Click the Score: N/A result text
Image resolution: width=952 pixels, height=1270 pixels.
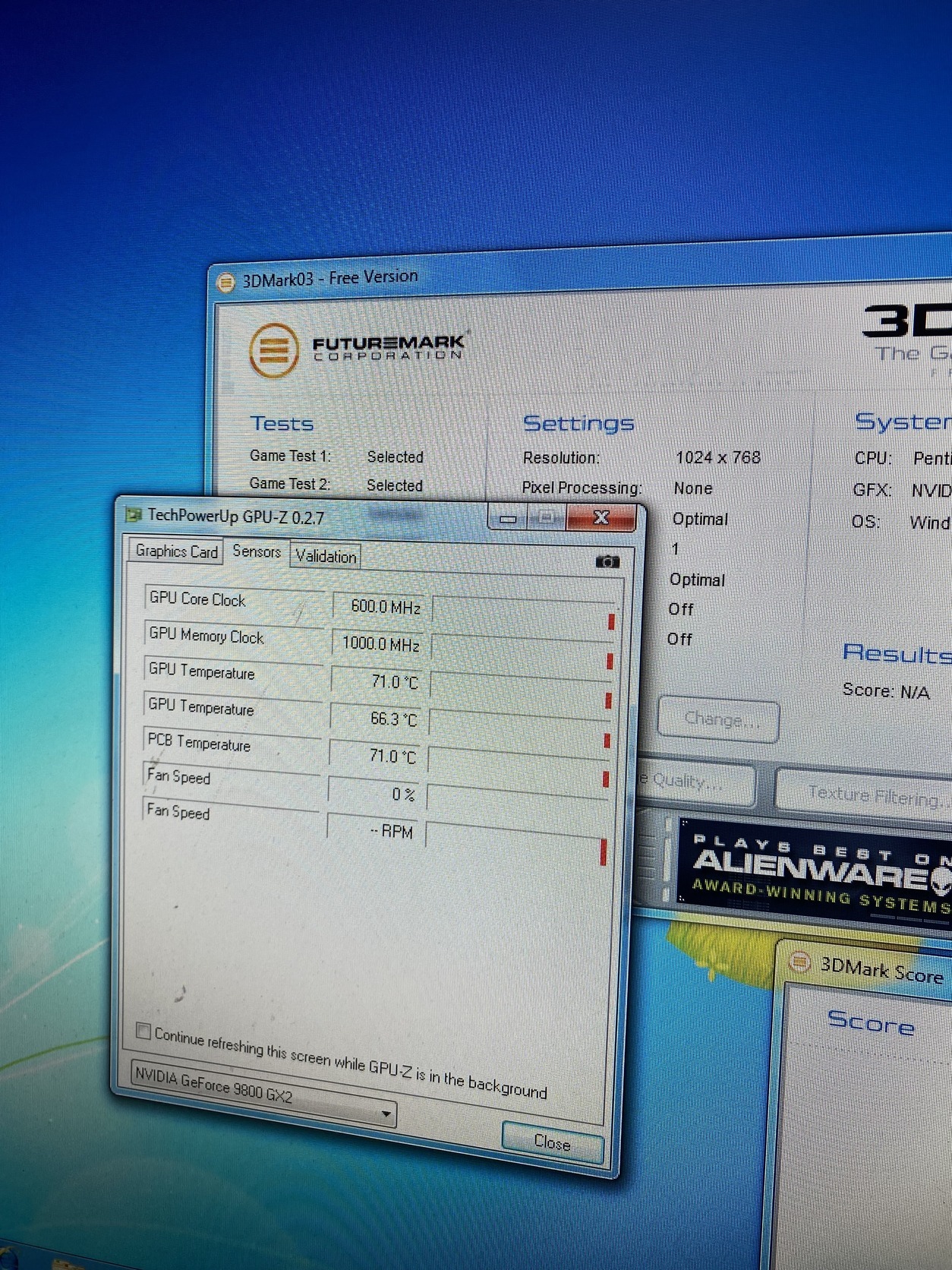pos(885,691)
